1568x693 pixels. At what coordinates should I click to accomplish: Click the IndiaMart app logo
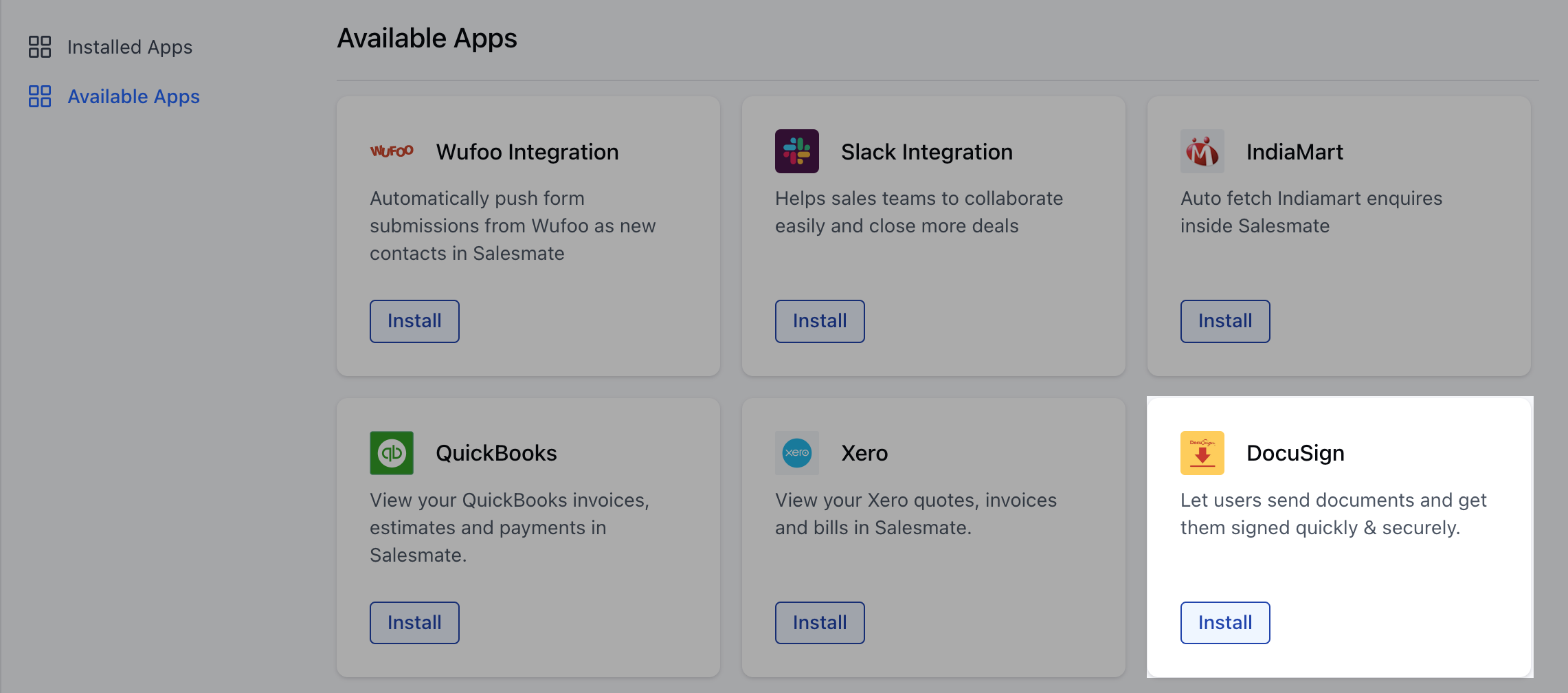point(1202,151)
